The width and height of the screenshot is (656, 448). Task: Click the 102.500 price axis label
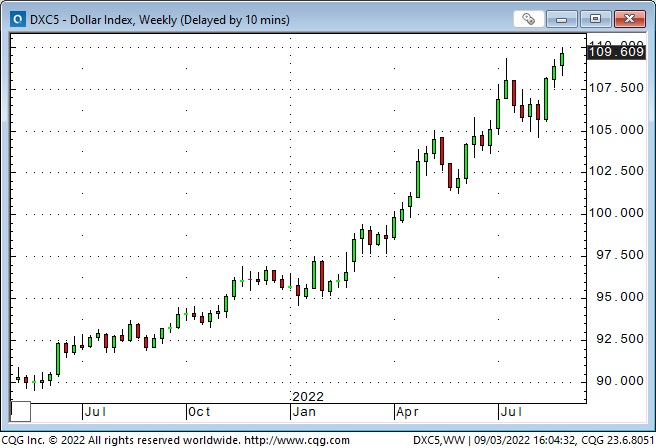[616, 171]
